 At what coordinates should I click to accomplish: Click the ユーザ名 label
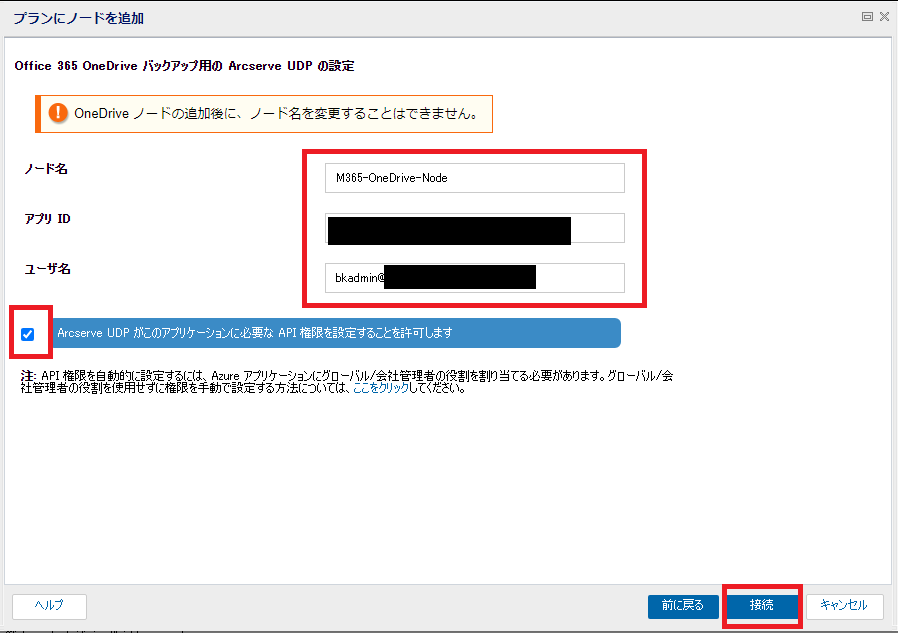pos(48,269)
